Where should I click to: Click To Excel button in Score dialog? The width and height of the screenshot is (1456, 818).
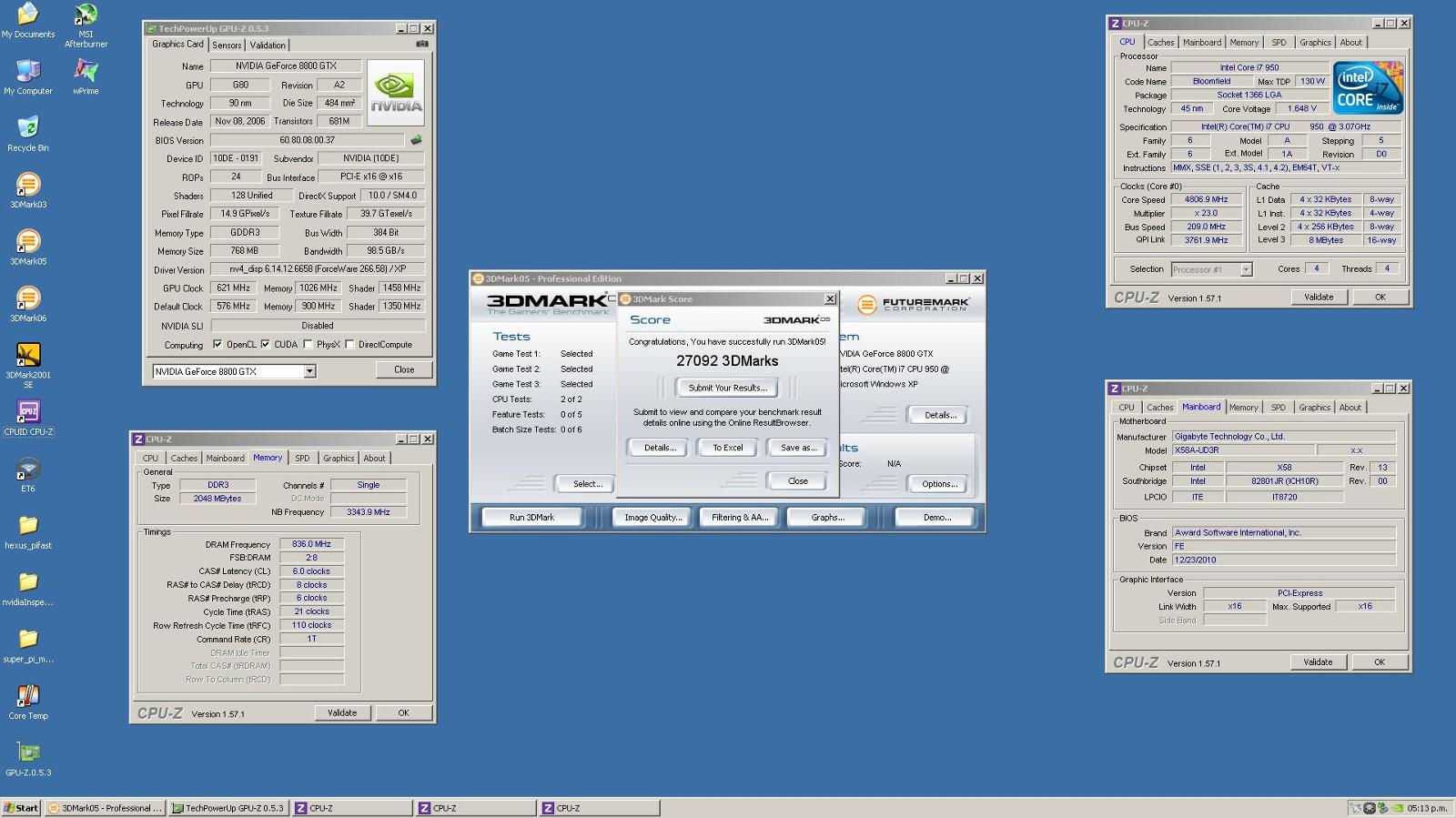pos(727,448)
